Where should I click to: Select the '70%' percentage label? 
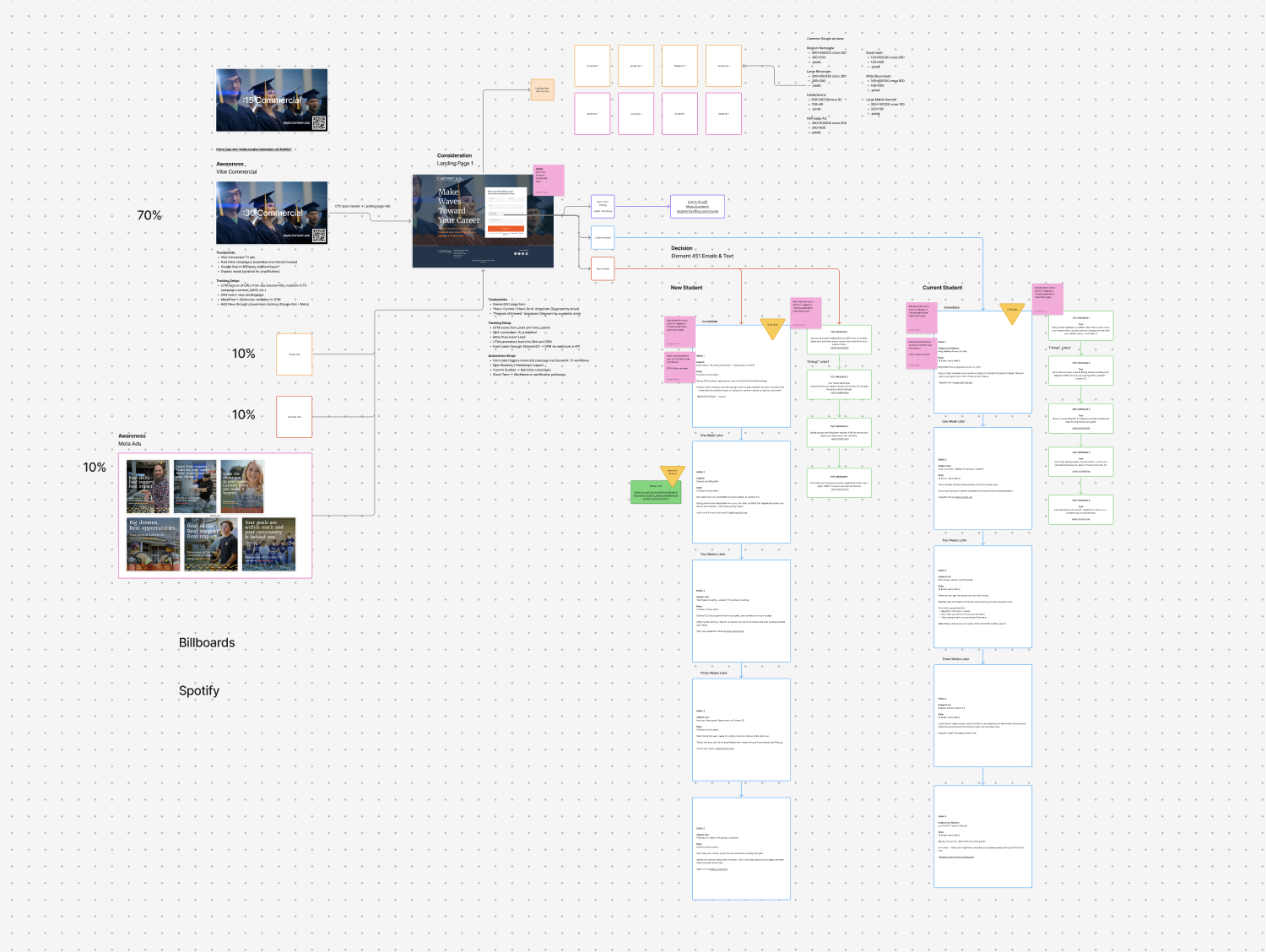pyautogui.click(x=148, y=215)
